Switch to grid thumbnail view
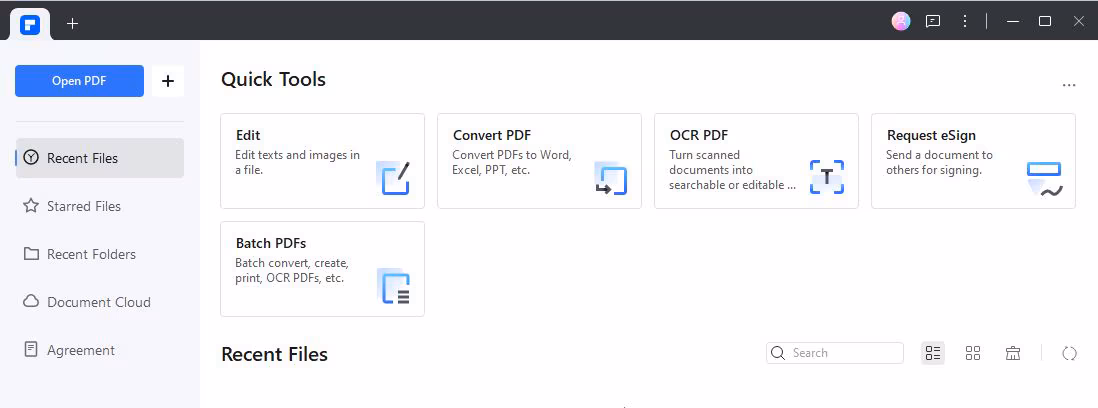Screen dimensions: 1098x408 973,353
